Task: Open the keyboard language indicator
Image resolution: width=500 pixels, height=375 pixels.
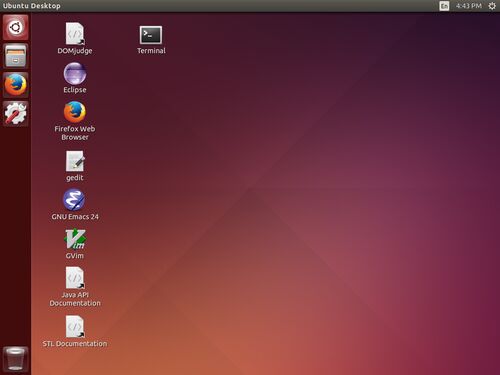Action: pos(444,6)
